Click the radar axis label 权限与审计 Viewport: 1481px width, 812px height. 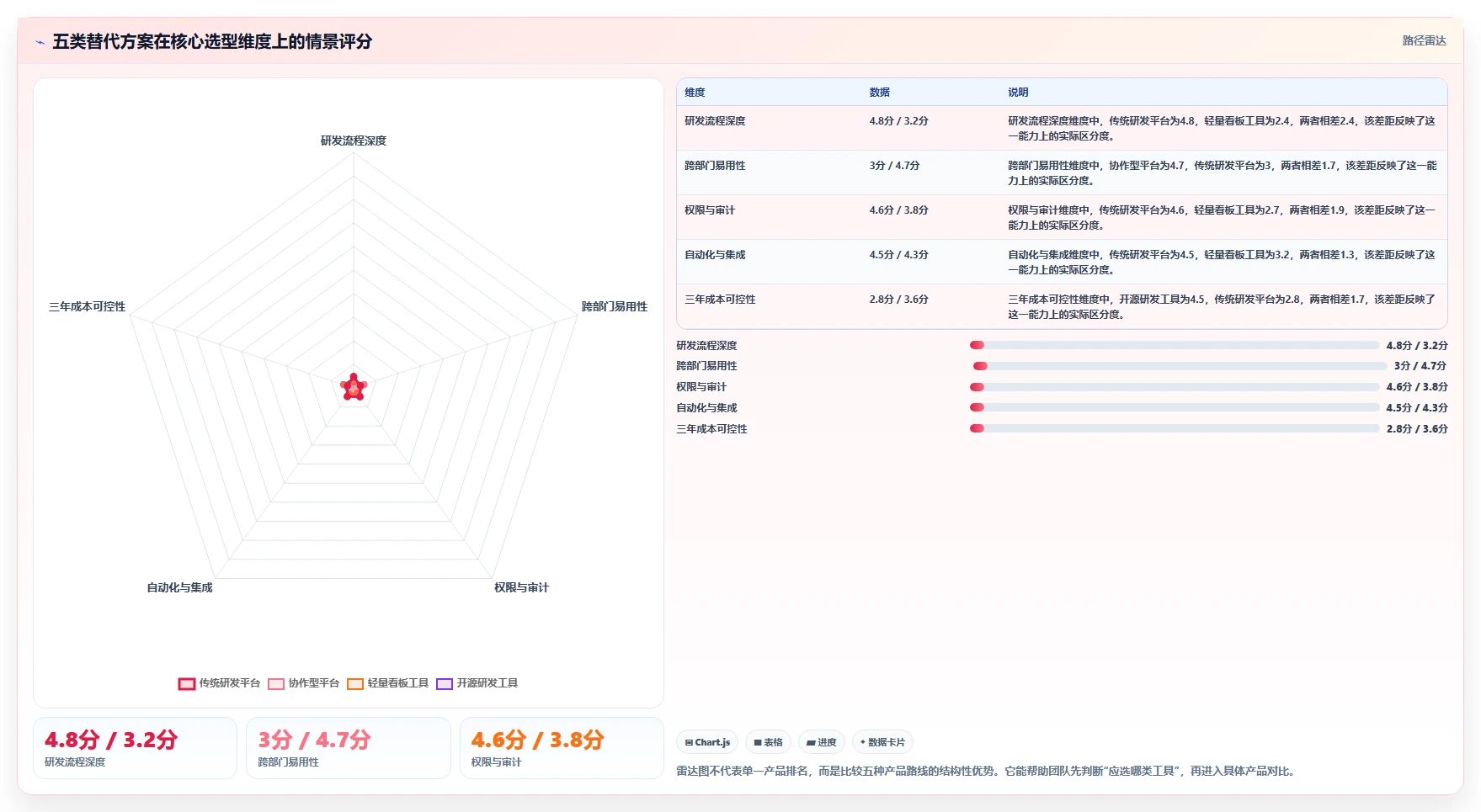(521, 587)
